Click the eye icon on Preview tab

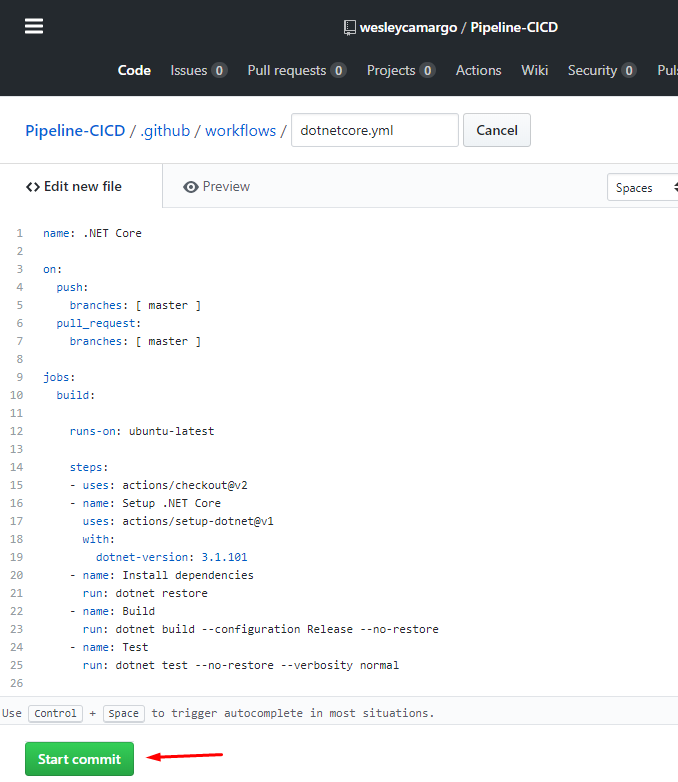pyautogui.click(x=190, y=187)
